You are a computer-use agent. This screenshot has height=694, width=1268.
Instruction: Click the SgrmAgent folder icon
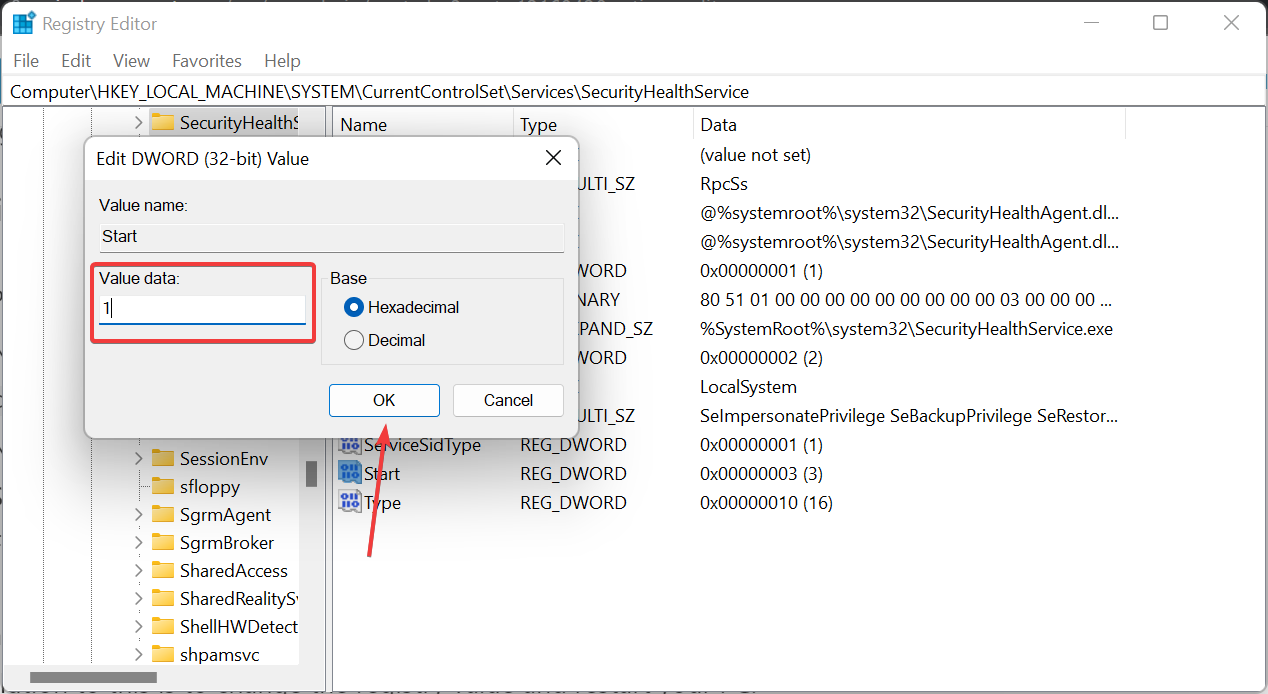click(163, 514)
